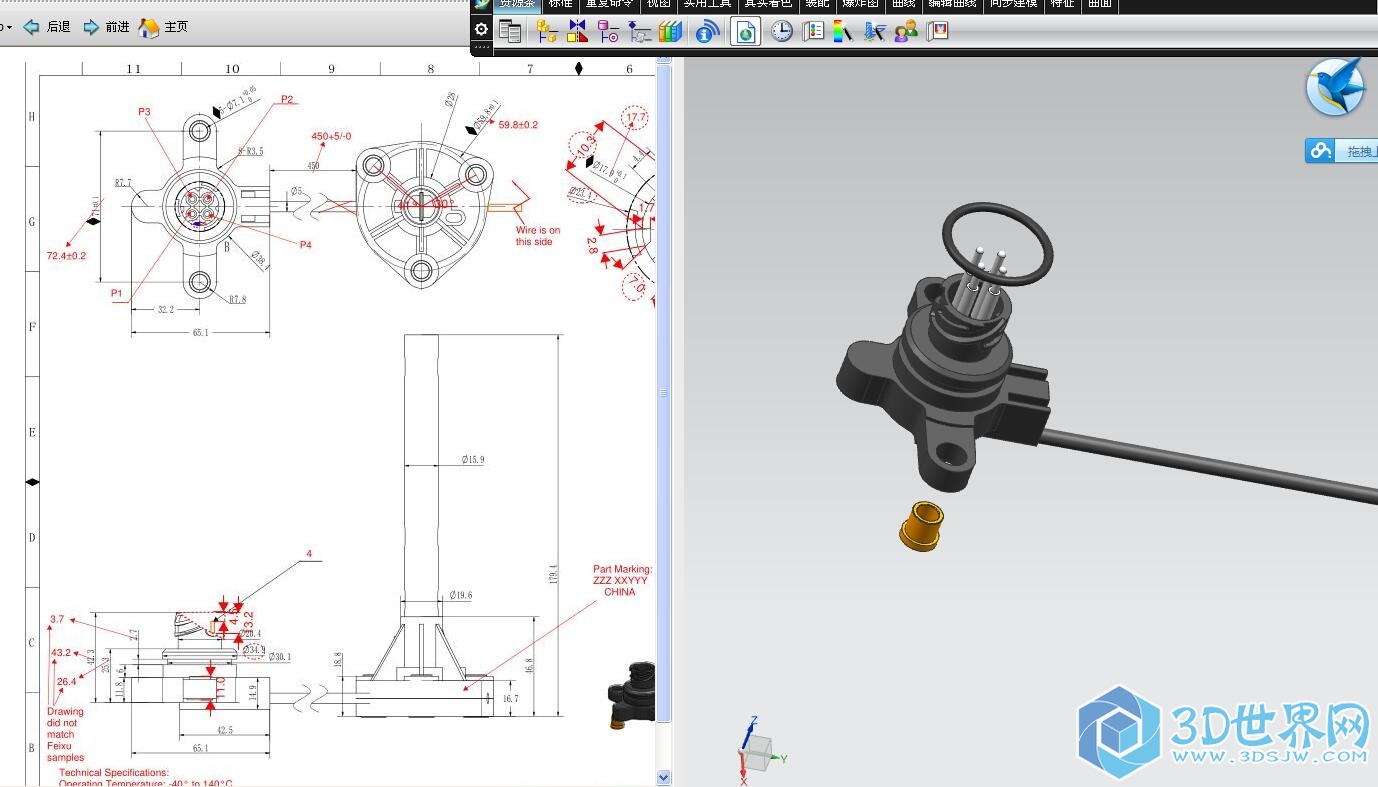The width and height of the screenshot is (1378, 787).
Task: Click the red dimension '72.4±0.2'
Action: 66,256
